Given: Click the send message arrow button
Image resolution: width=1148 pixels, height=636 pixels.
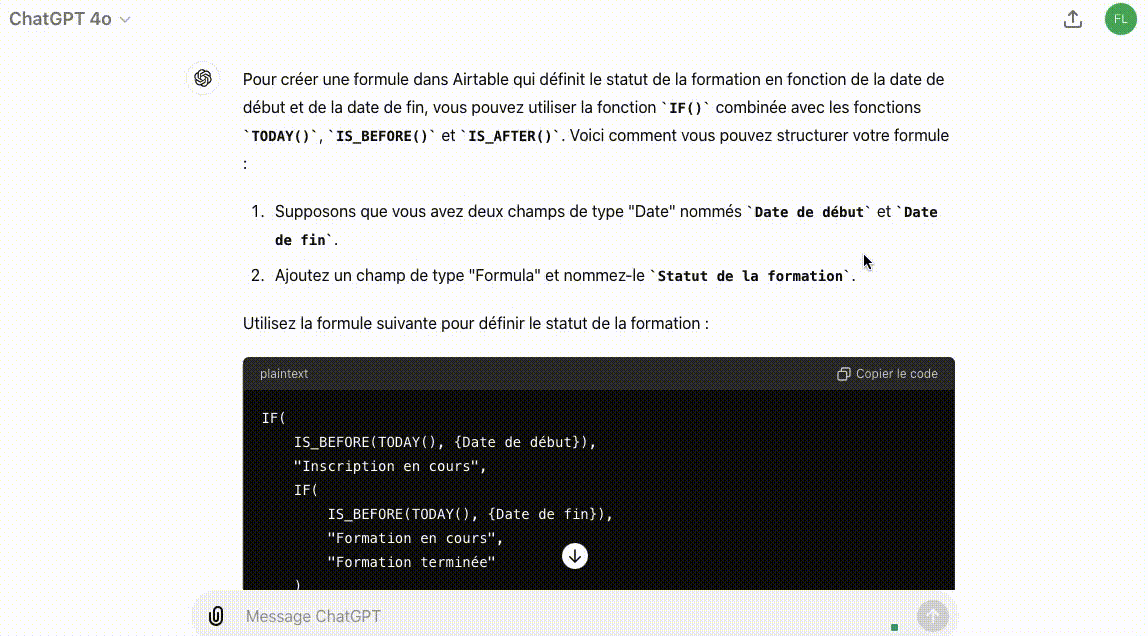Looking at the screenshot, I should click(x=932, y=616).
